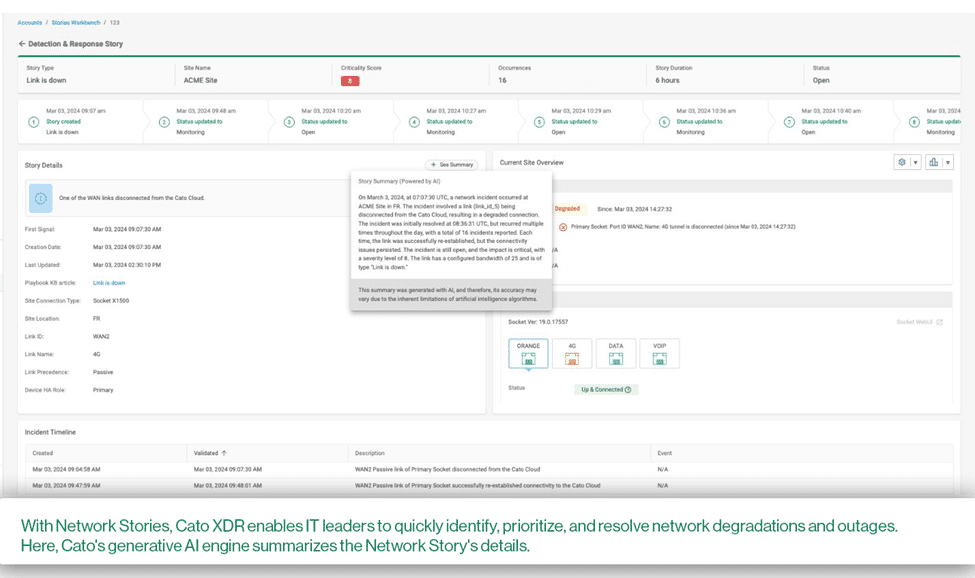Click the help icon in Up & Connected
The height and width of the screenshot is (578, 975).
tap(628, 390)
